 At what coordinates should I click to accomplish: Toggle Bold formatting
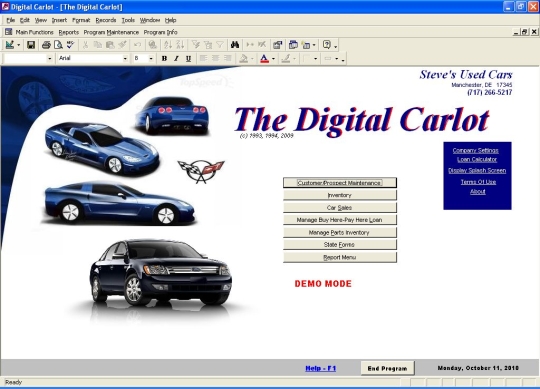164,59
